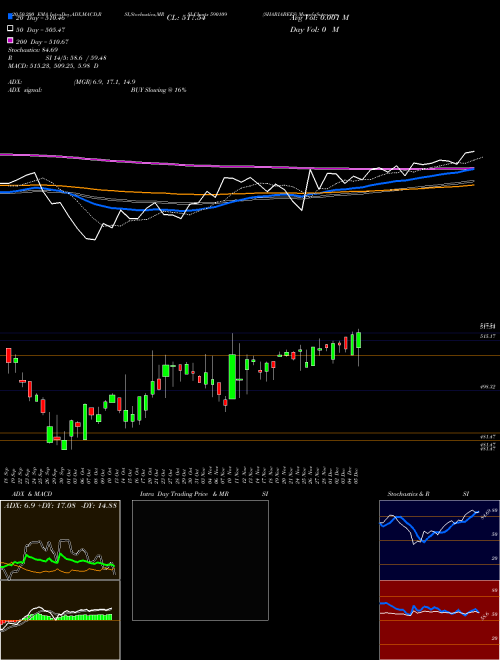Select the '50 Day - 505.47' legend text
The height and width of the screenshot is (660, 500).
(x=41, y=29)
